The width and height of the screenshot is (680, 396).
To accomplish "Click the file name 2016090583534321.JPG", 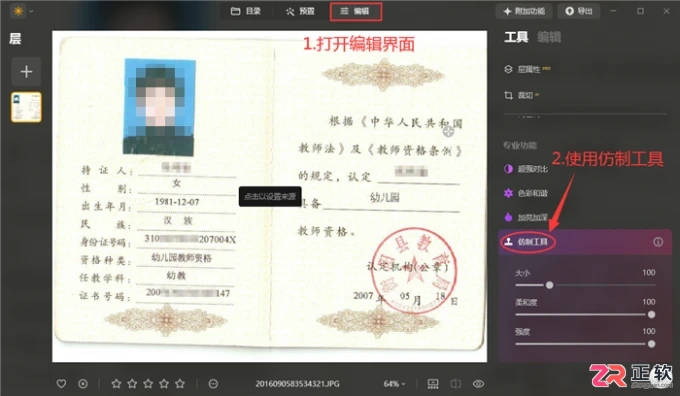I will pyautogui.click(x=298, y=384).
